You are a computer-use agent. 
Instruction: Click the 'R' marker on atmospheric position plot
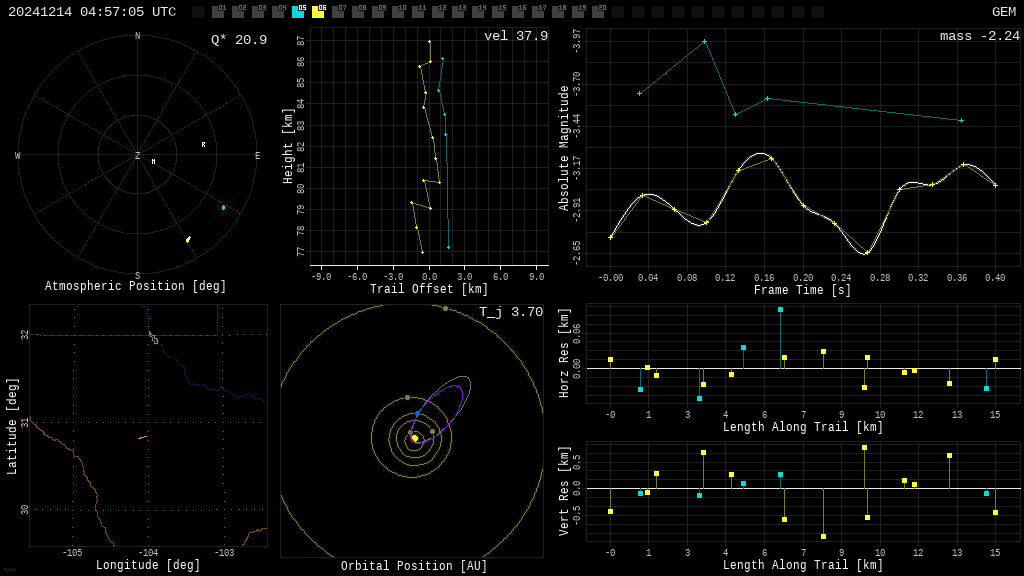203,145
